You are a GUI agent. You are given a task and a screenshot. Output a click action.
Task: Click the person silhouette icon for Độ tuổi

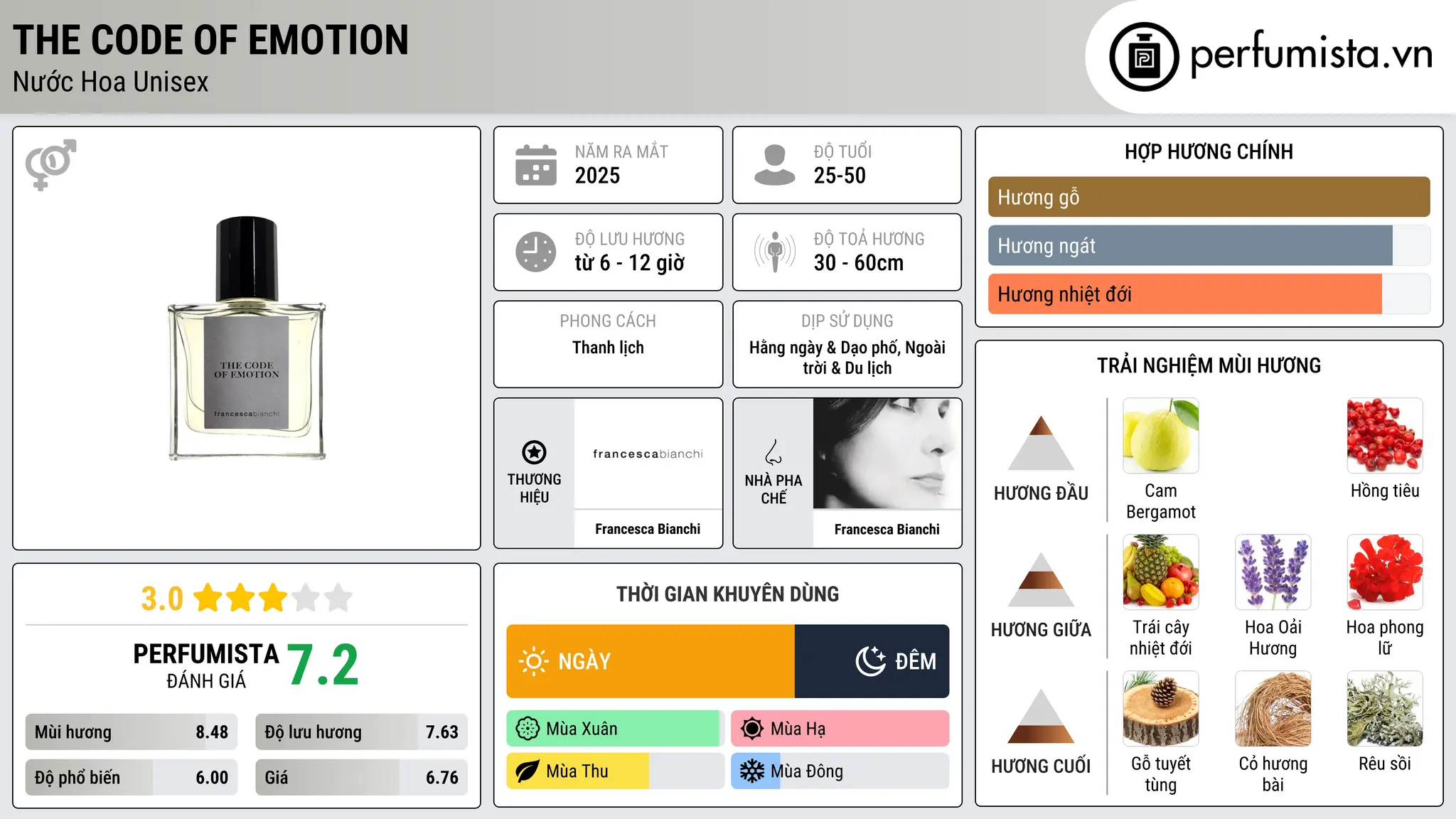pos(775,165)
